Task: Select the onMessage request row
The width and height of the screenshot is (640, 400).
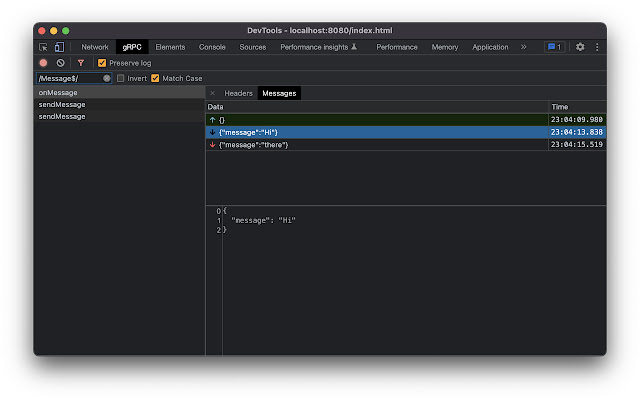Action: coord(119,93)
